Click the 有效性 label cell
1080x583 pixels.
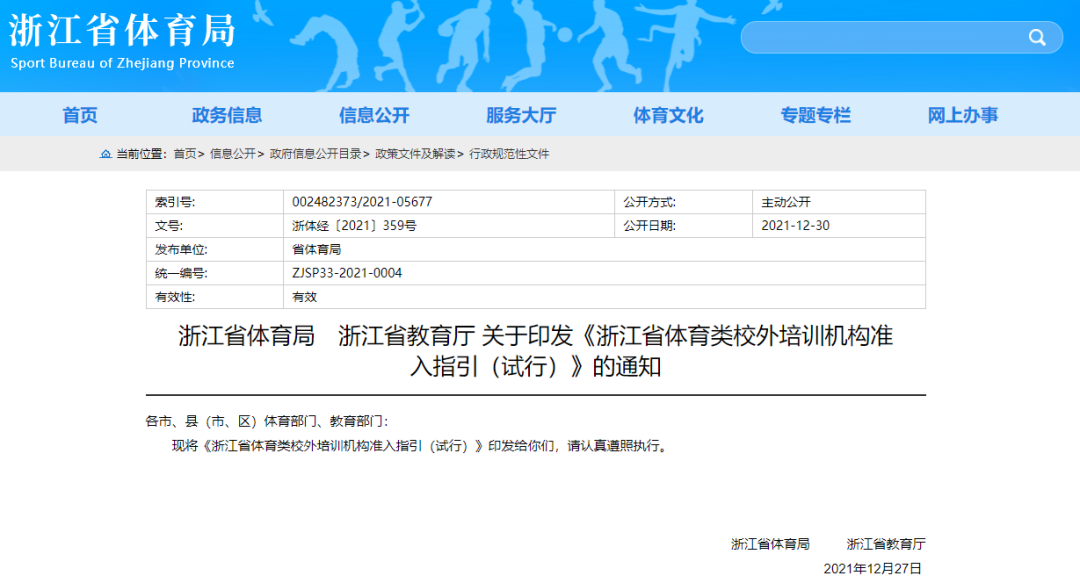[215, 297]
